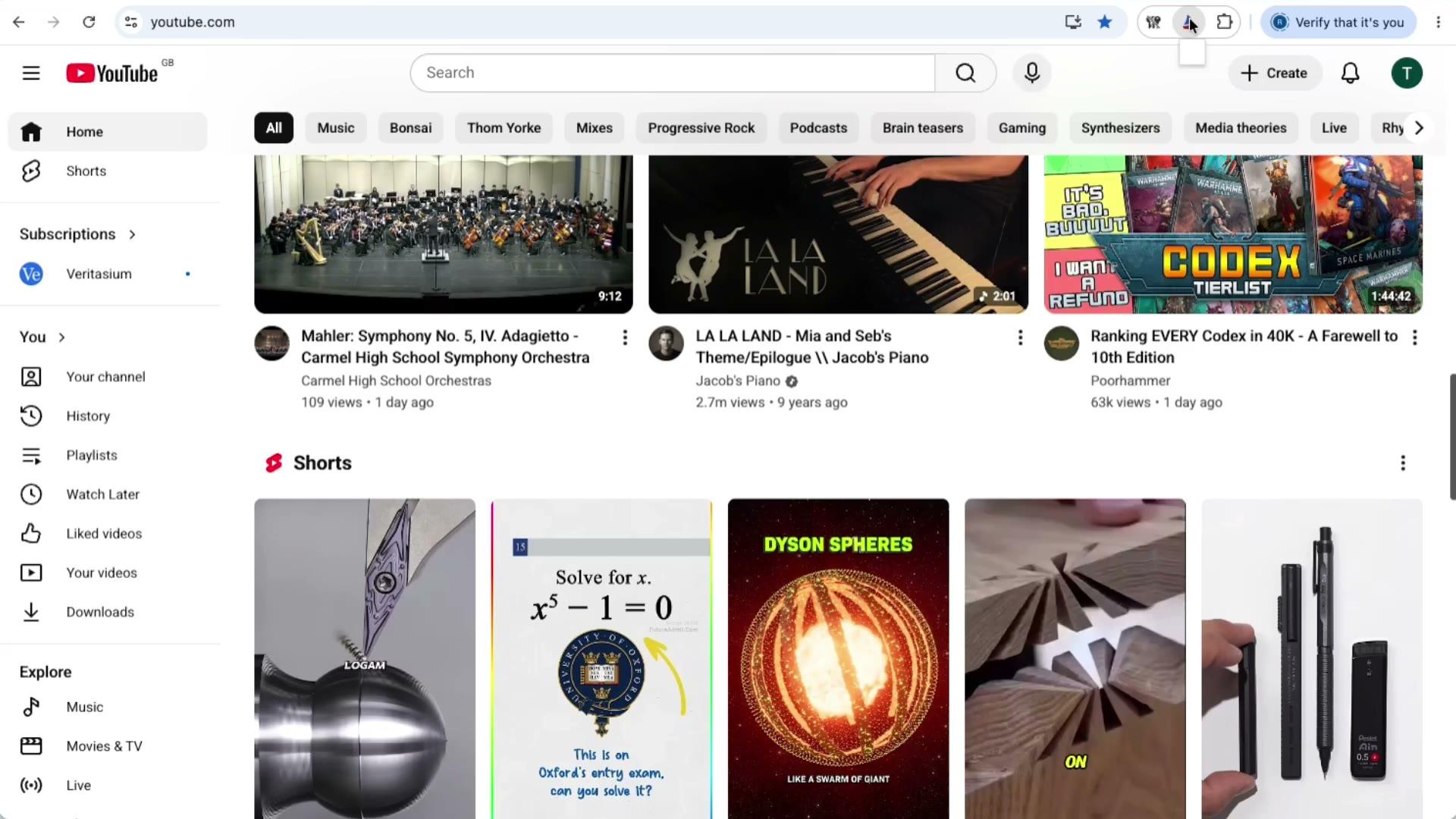Go to Home in the sidebar
The width and height of the screenshot is (1456, 819).
click(108, 132)
